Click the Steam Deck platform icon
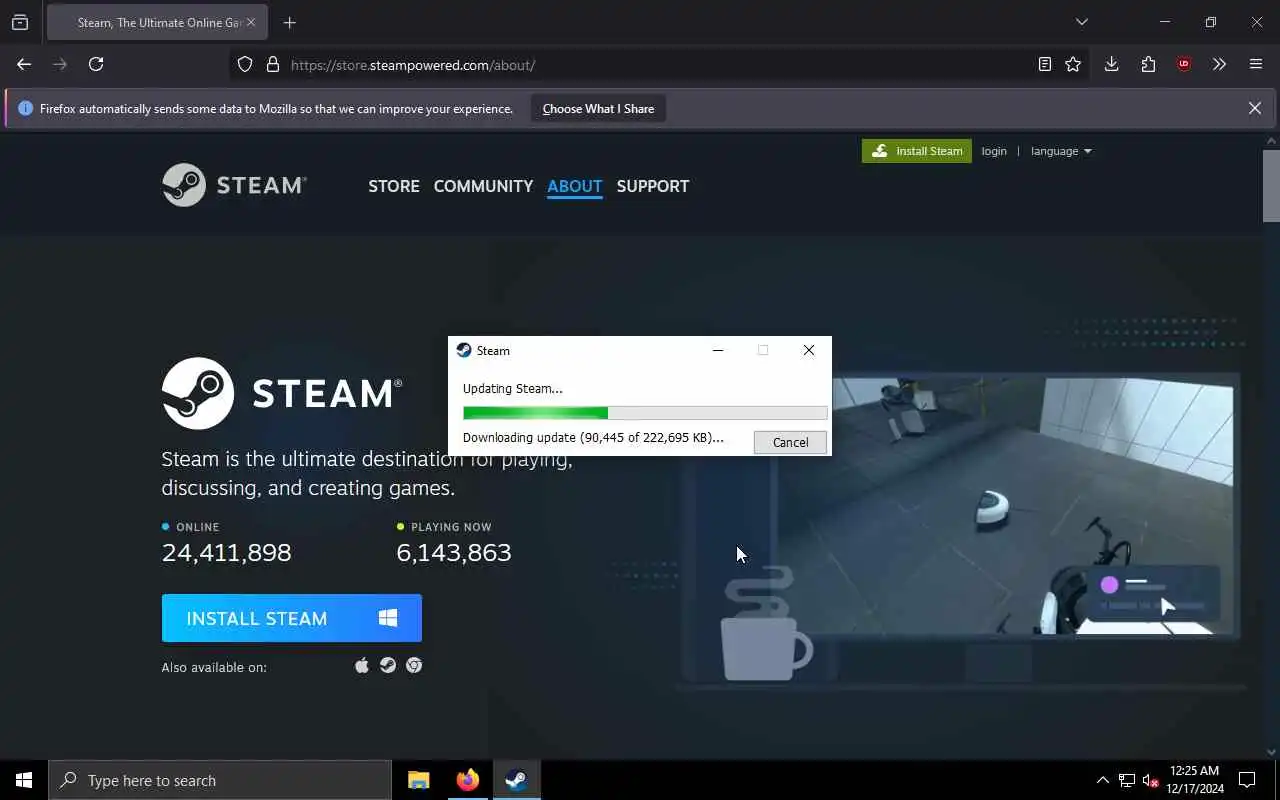 (x=388, y=665)
